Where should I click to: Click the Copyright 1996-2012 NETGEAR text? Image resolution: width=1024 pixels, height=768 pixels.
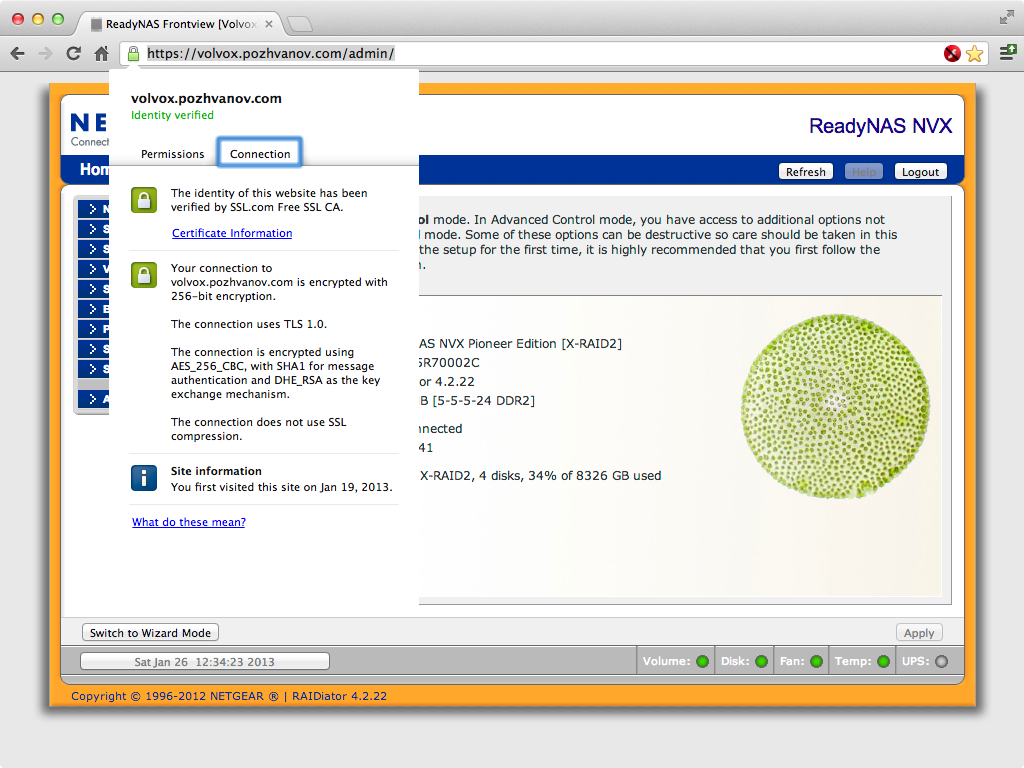click(175, 696)
